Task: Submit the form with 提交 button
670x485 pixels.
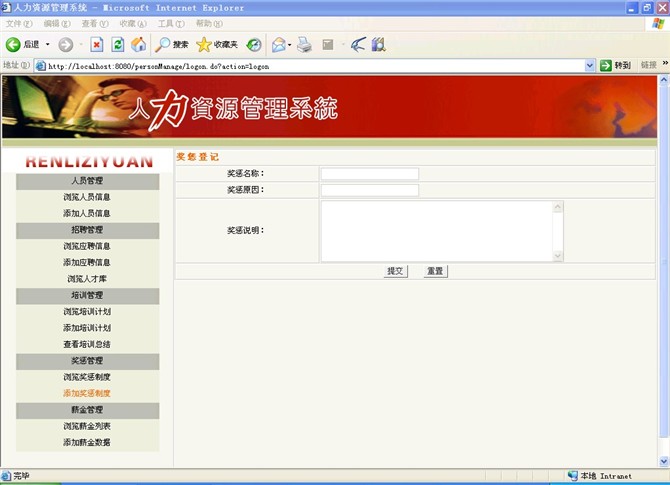Action: (396, 271)
